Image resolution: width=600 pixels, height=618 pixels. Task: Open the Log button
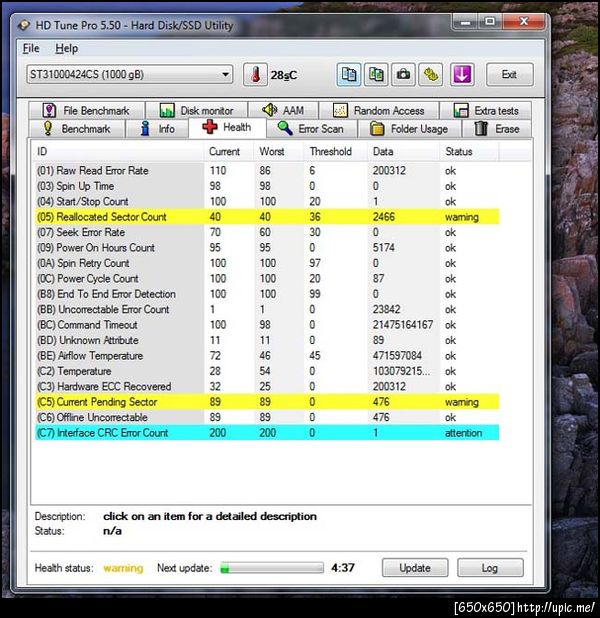tap(490, 568)
